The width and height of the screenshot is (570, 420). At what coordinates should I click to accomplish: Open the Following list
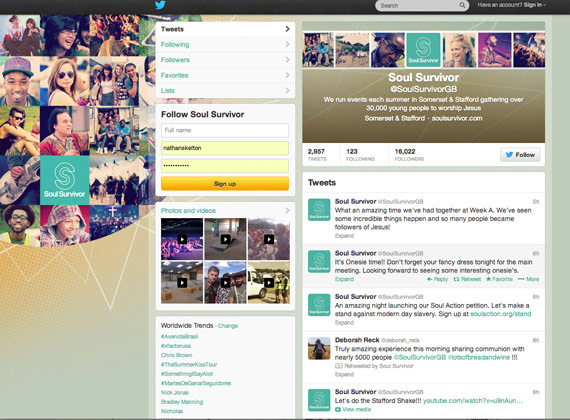tap(225, 44)
